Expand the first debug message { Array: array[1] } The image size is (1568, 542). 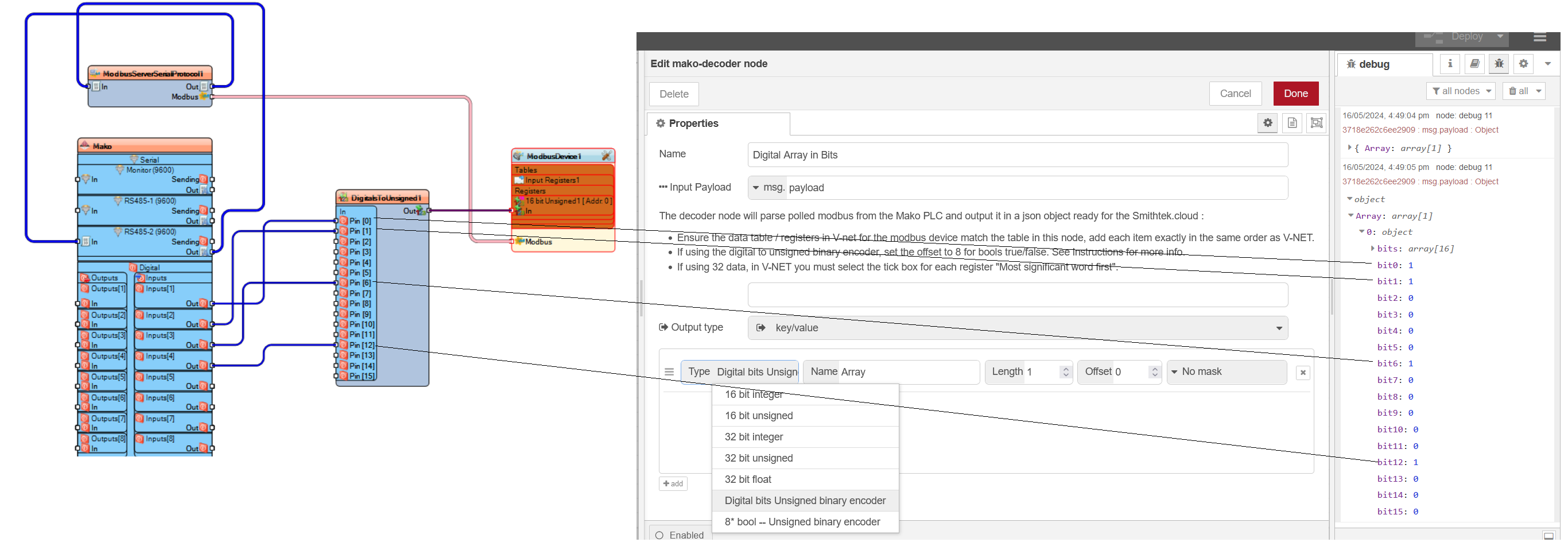point(1350,148)
